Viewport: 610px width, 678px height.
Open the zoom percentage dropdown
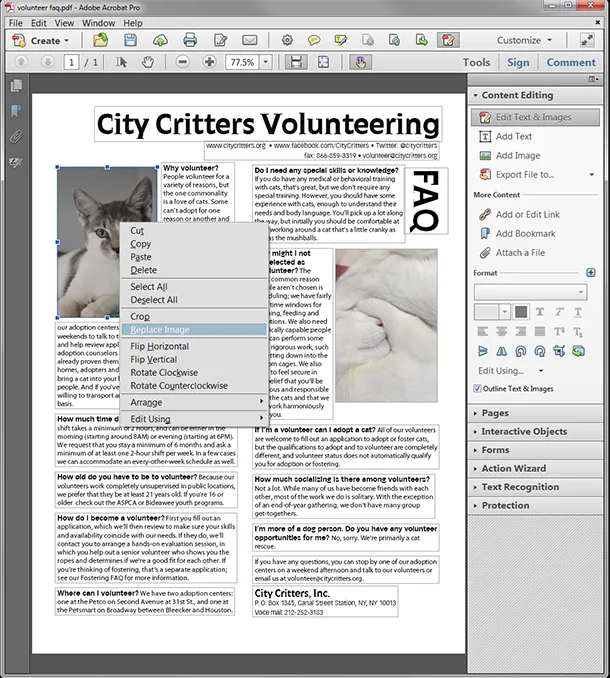[x=266, y=62]
